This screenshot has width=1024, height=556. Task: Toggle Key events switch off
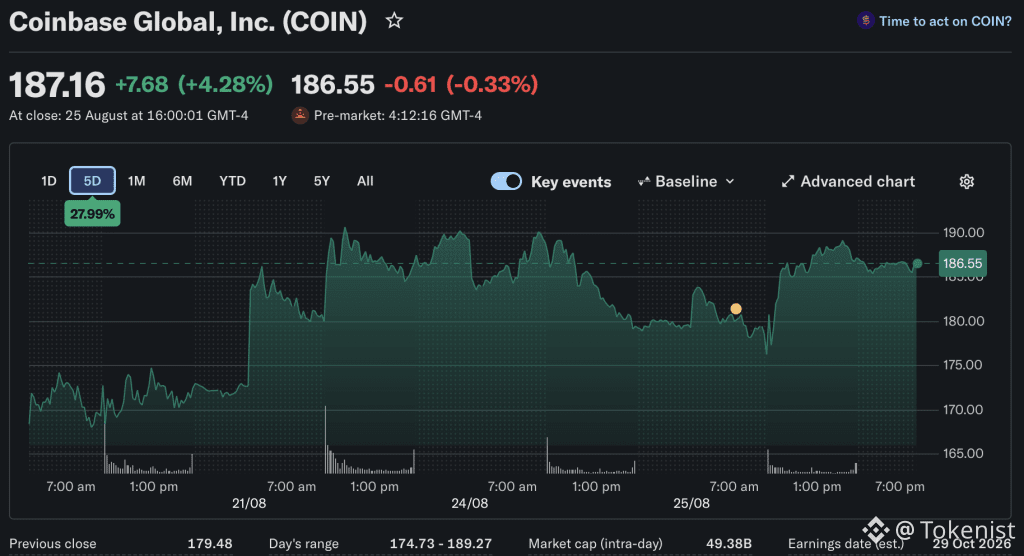coord(506,181)
